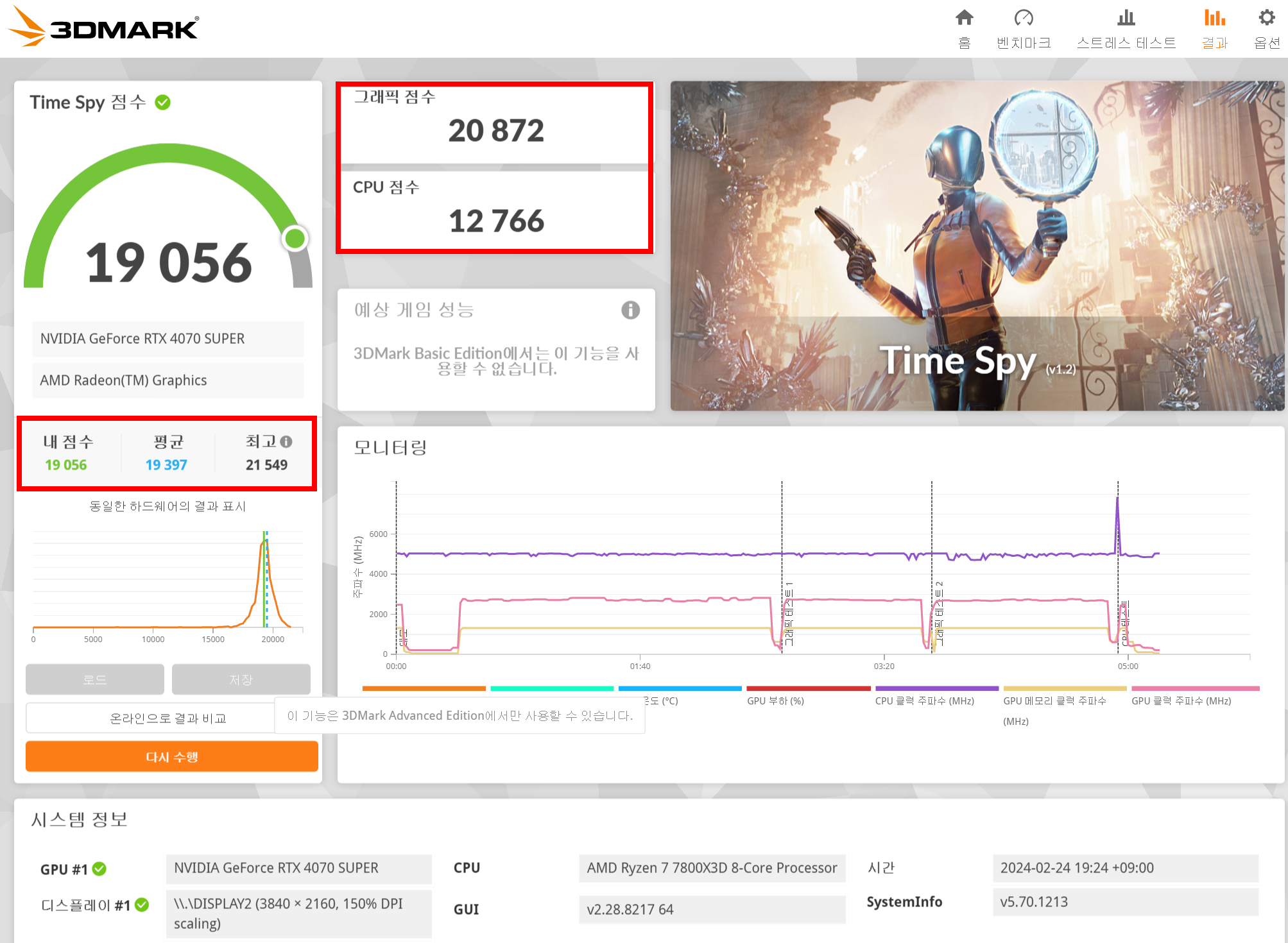
Task: Open the results (결과) chart icon
Action: pyautogui.click(x=1214, y=18)
